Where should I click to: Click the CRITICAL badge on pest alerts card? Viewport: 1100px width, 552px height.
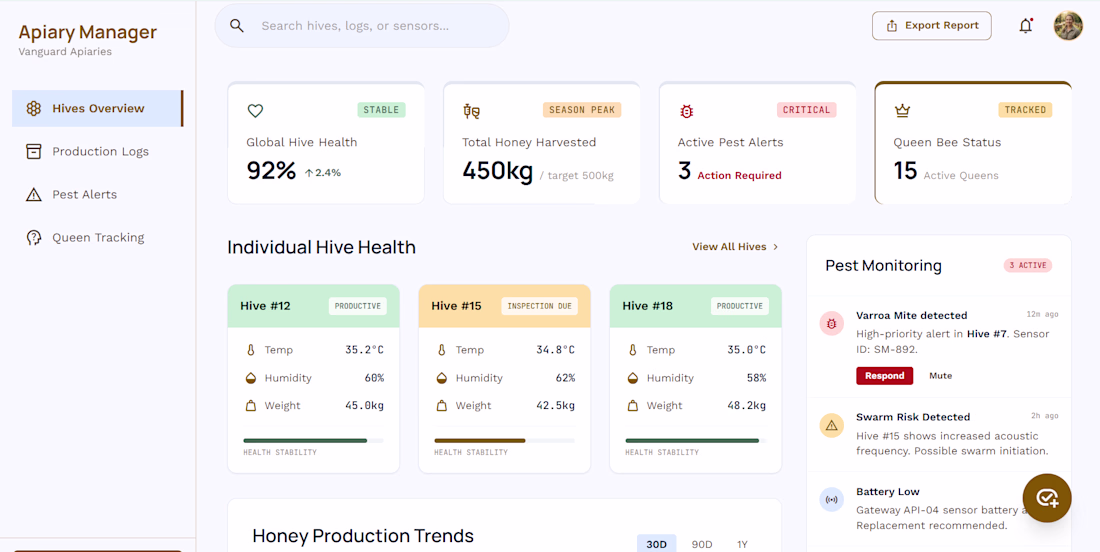[807, 110]
